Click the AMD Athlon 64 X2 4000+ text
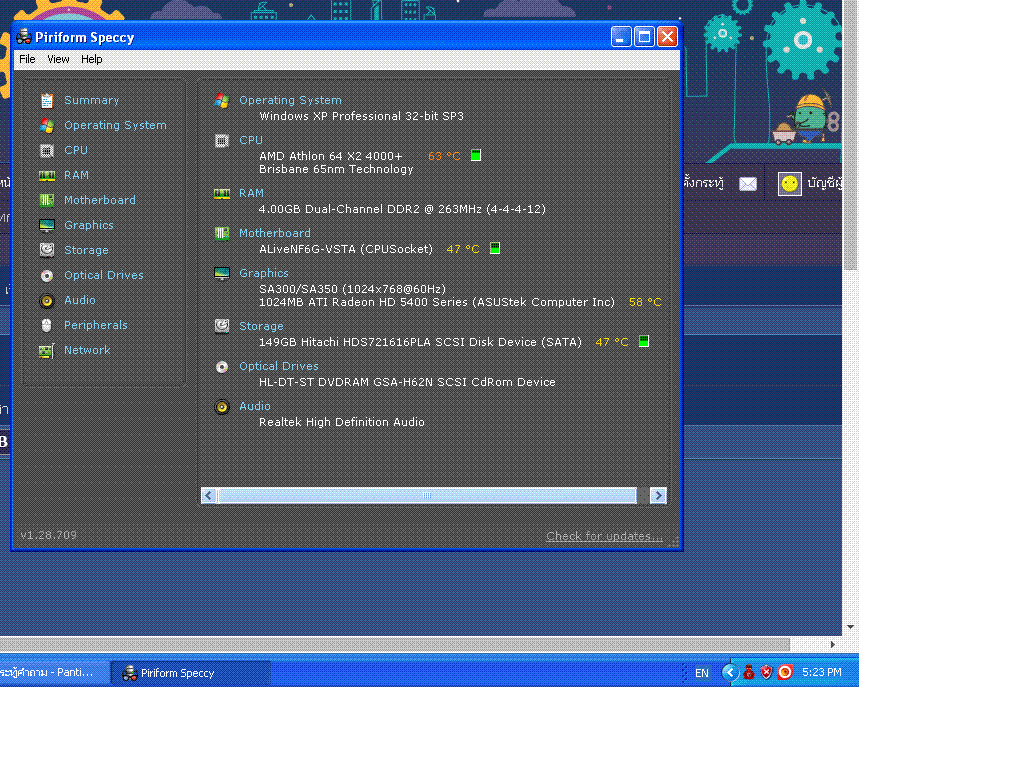 click(330, 156)
